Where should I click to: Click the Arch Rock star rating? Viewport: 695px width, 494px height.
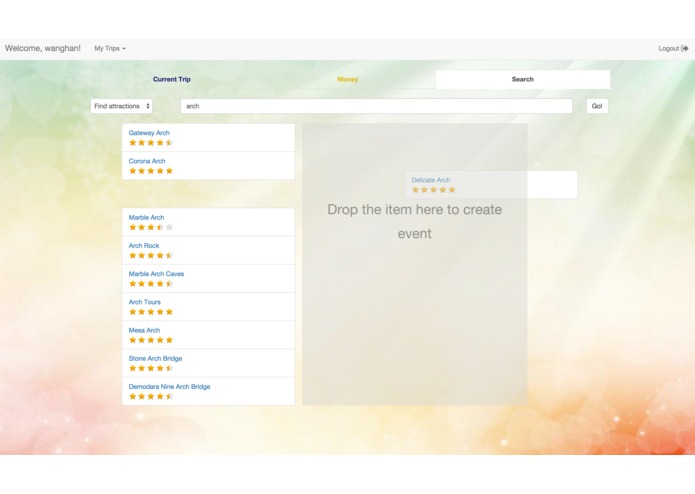151,256
